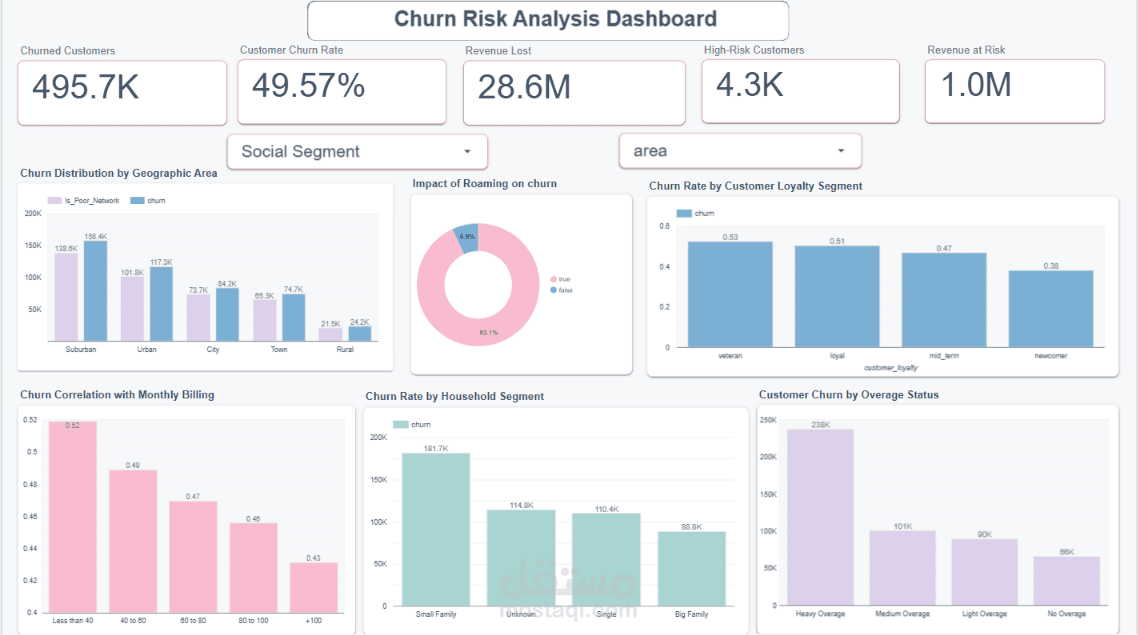1138x635 pixels.
Task: Click the churn legend swatch in Loyalty Segment chart
Action: pos(684,213)
